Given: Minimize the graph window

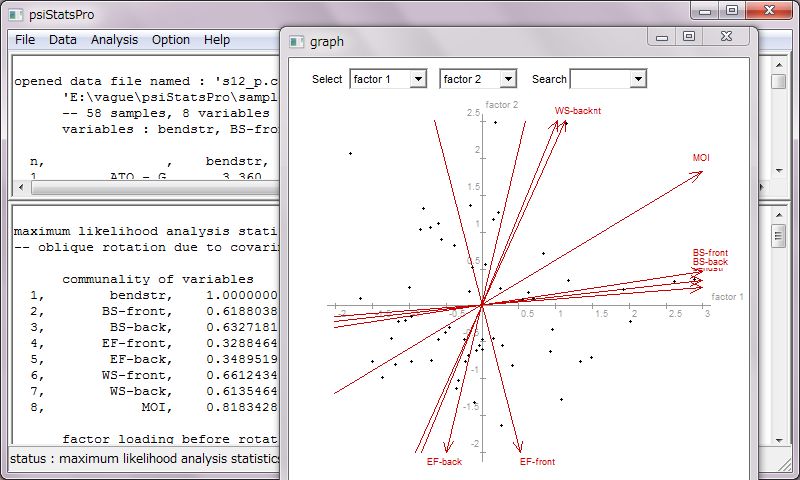Looking at the screenshot, I should point(662,37).
